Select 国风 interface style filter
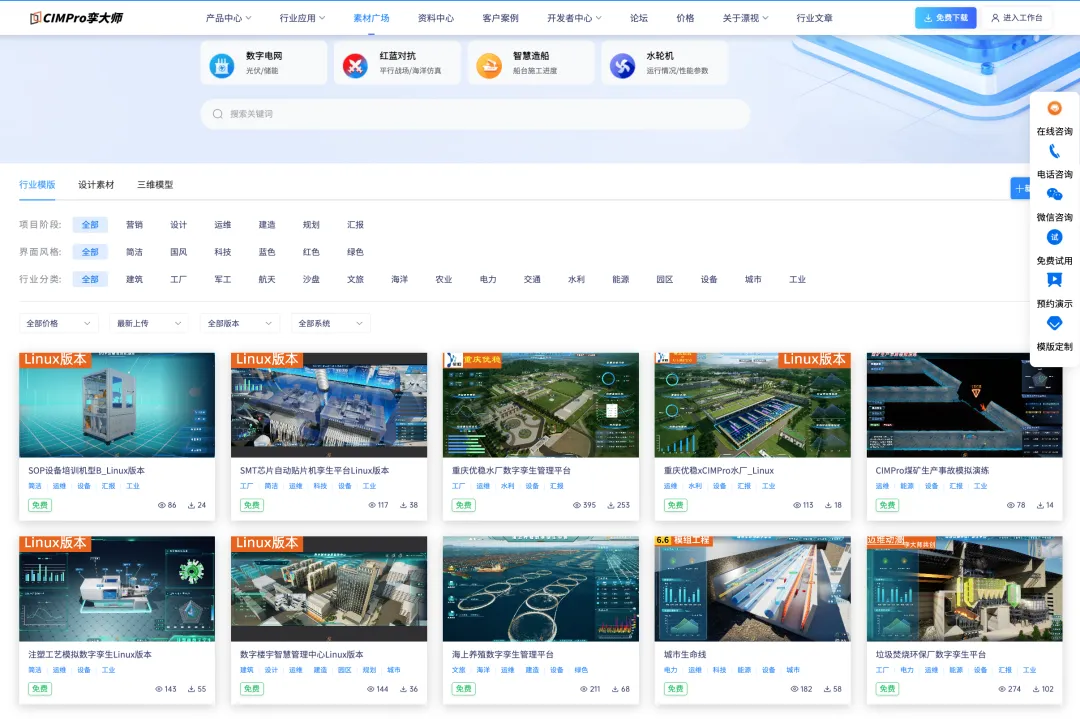The width and height of the screenshot is (1080, 719). coord(178,252)
